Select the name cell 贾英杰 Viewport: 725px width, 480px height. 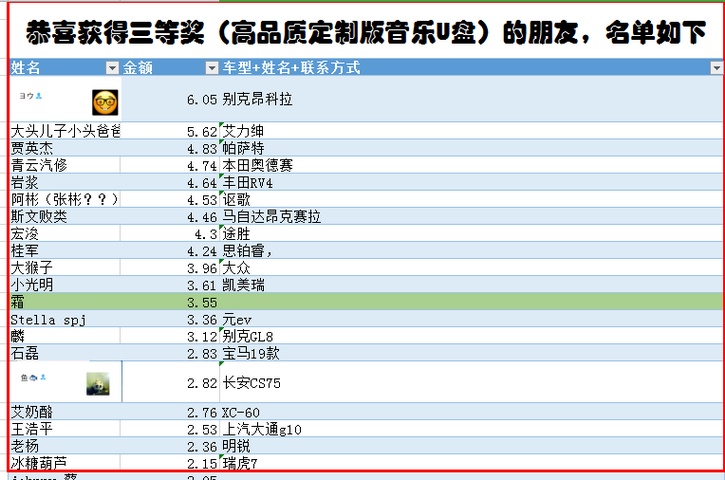click(65, 148)
